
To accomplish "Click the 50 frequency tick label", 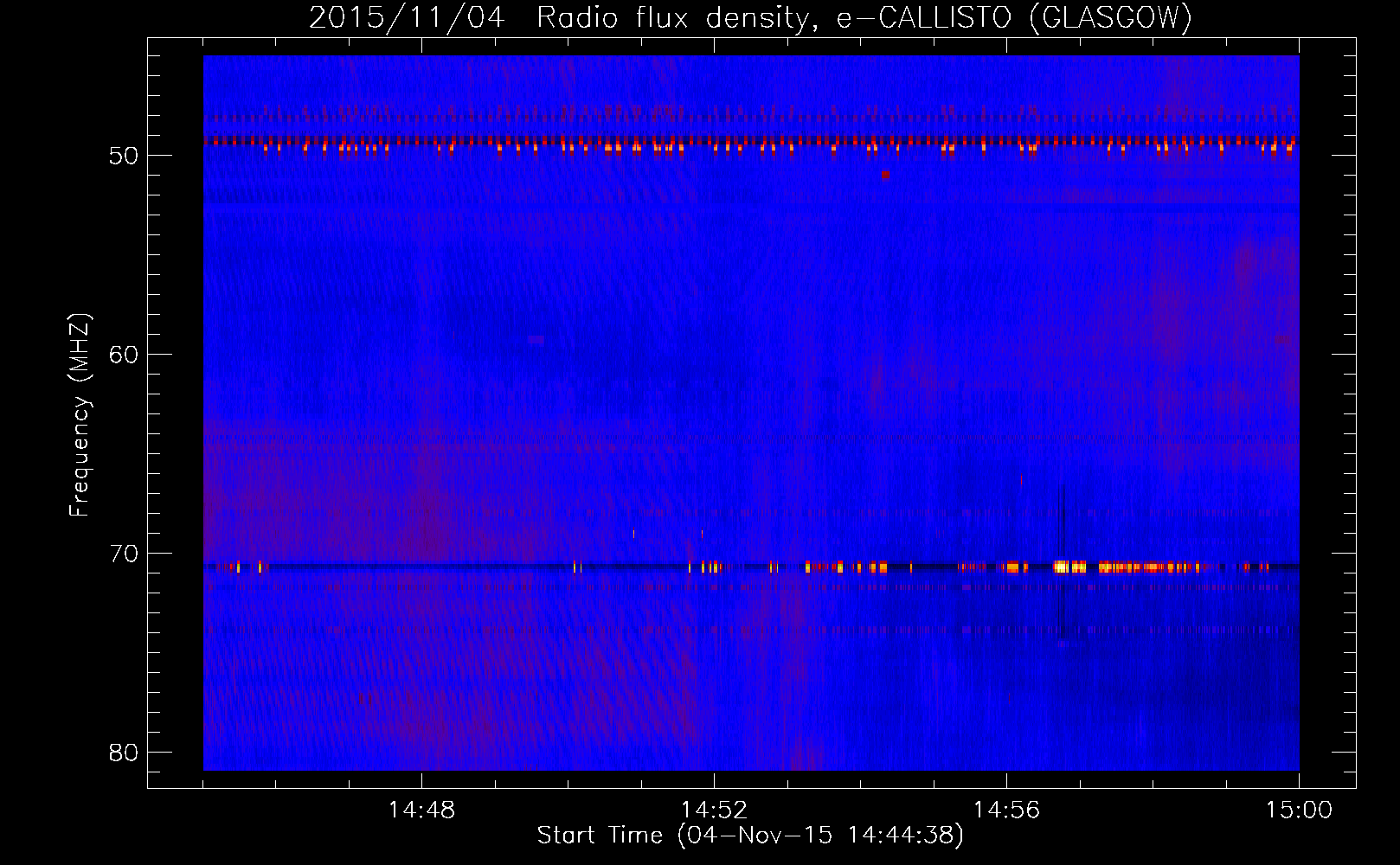I will pyautogui.click(x=123, y=156).
